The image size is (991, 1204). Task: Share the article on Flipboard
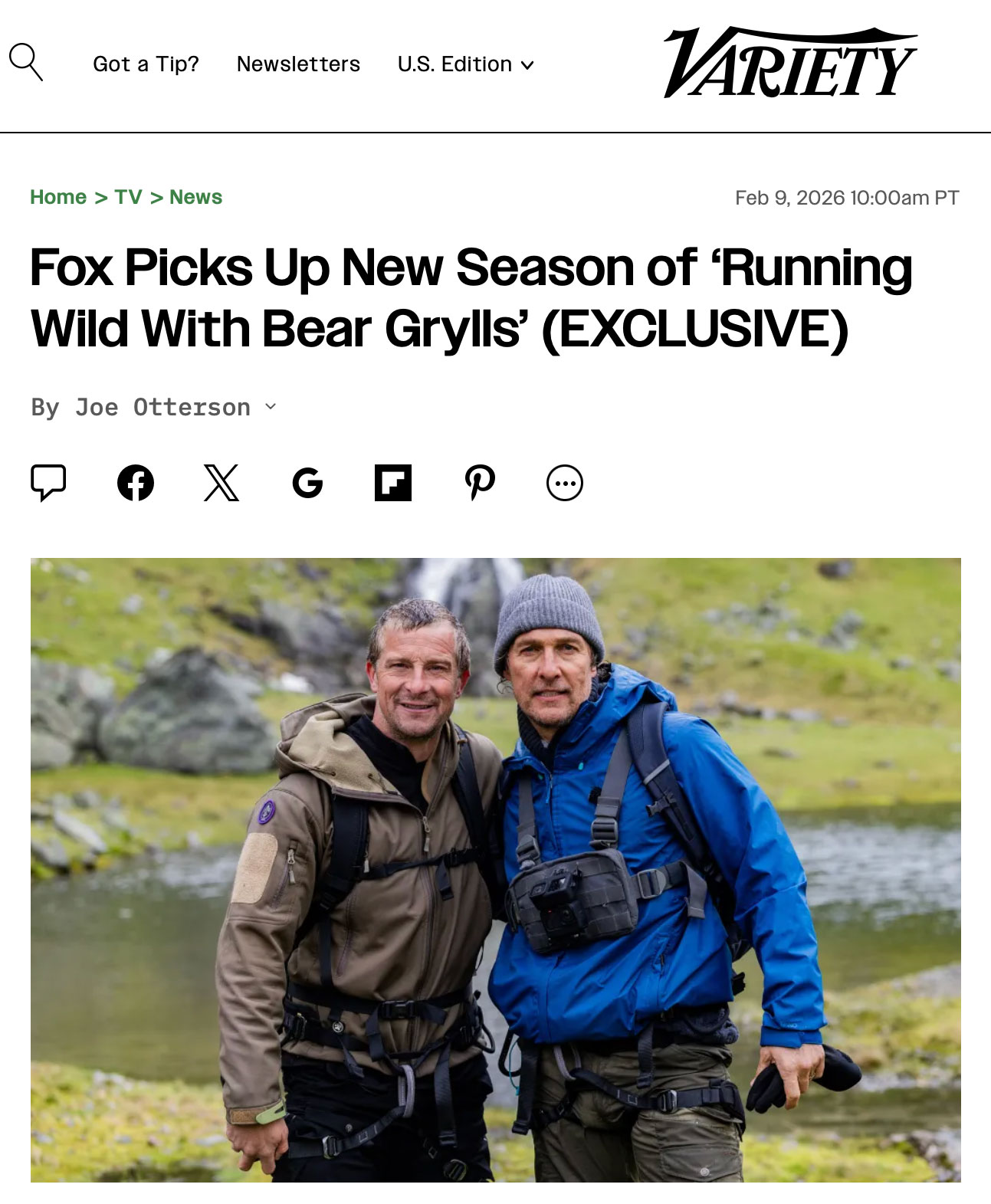click(x=394, y=481)
